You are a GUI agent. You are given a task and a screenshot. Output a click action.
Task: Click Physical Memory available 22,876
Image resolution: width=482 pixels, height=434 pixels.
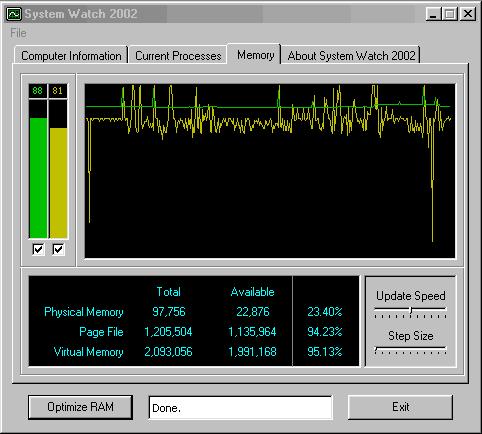[x=253, y=312]
